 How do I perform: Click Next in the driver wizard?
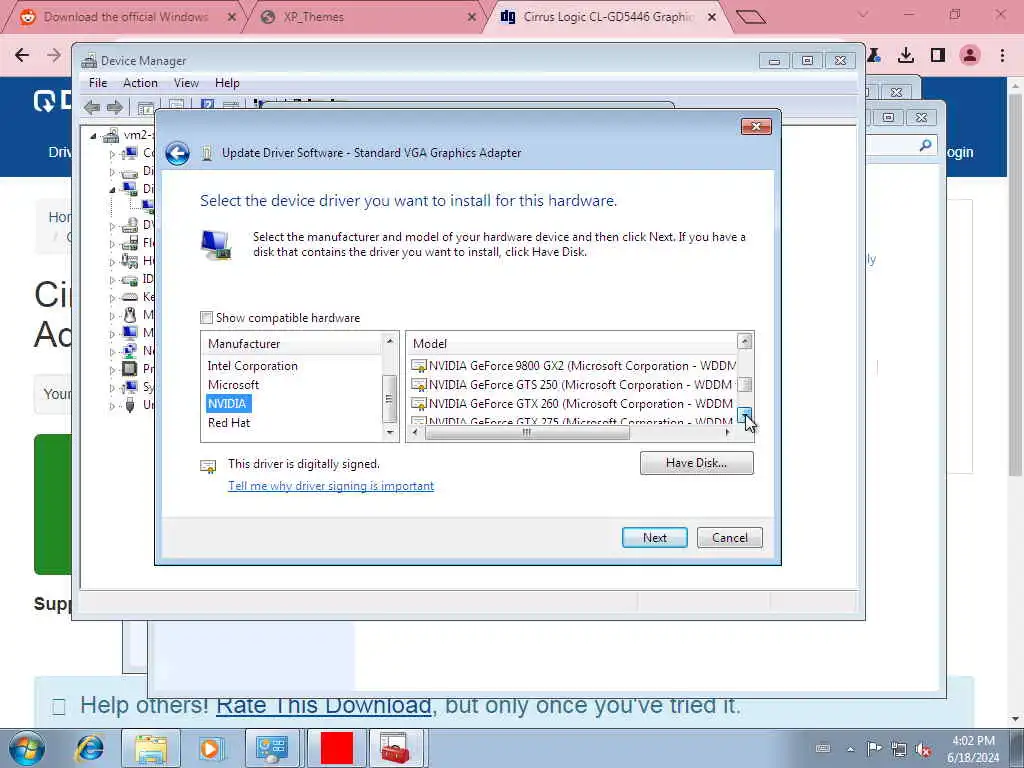[x=654, y=537]
